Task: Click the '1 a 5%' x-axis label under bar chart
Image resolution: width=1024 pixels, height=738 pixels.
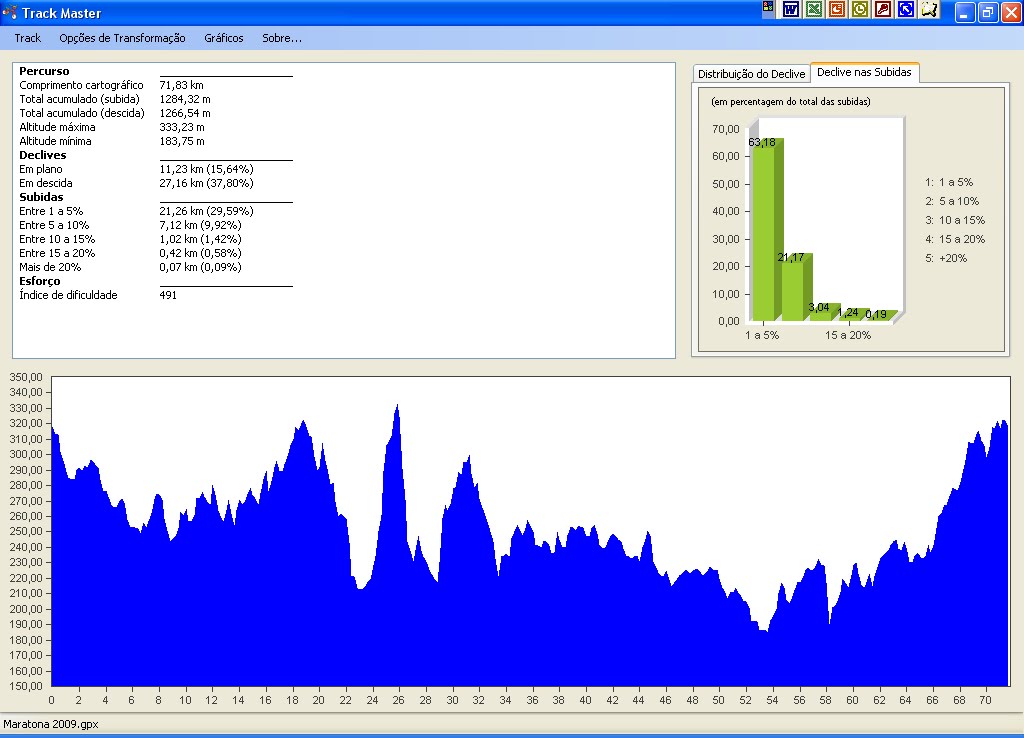Action: pyautogui.click(x=762, y=335)
